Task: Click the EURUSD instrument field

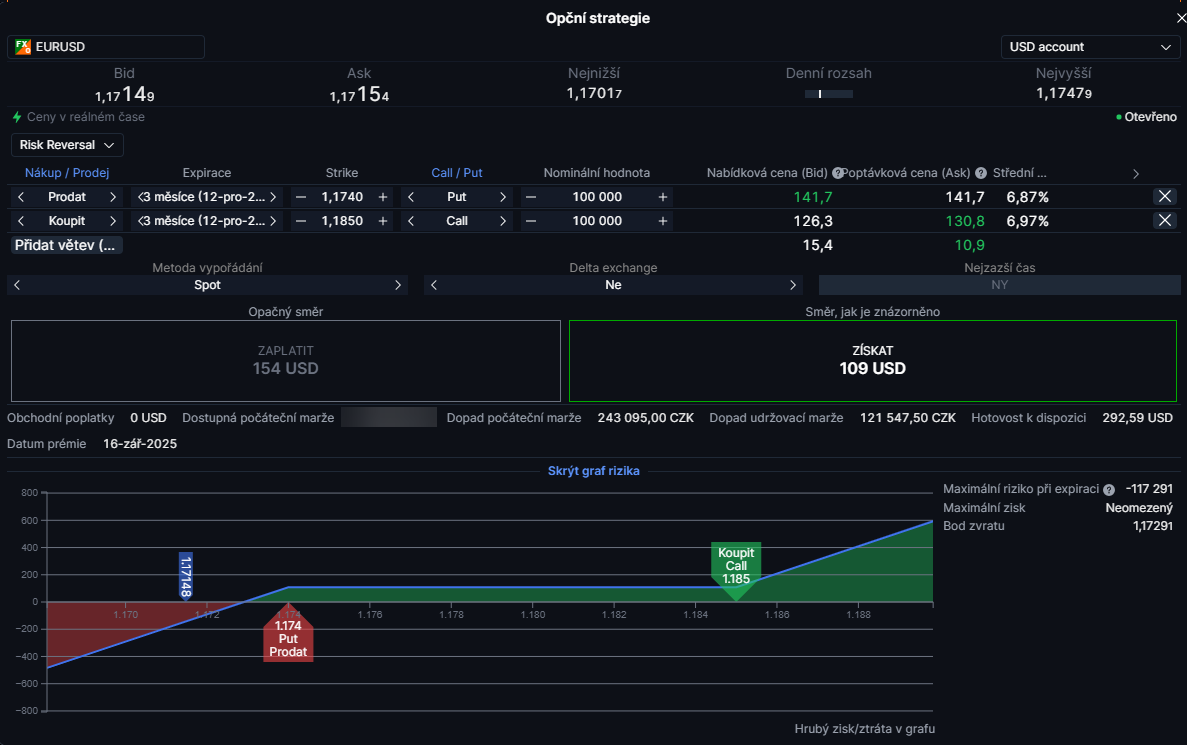Action: pos(106,47)
